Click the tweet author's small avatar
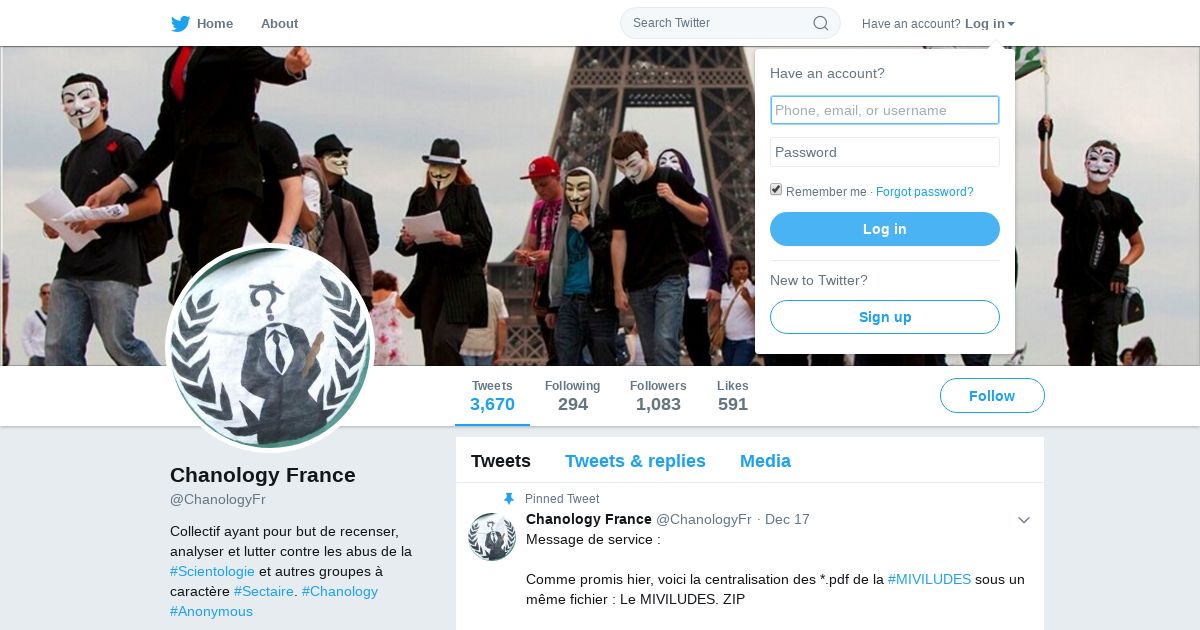 [492, 537]
